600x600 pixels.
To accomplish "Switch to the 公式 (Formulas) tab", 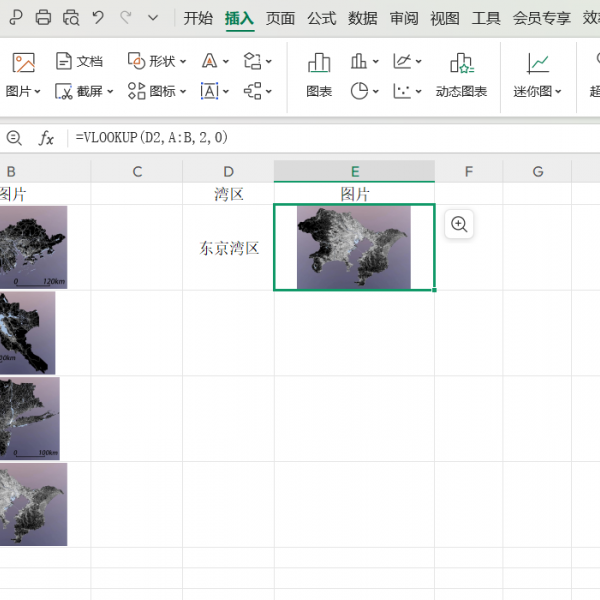I will [x=321, y=18].
